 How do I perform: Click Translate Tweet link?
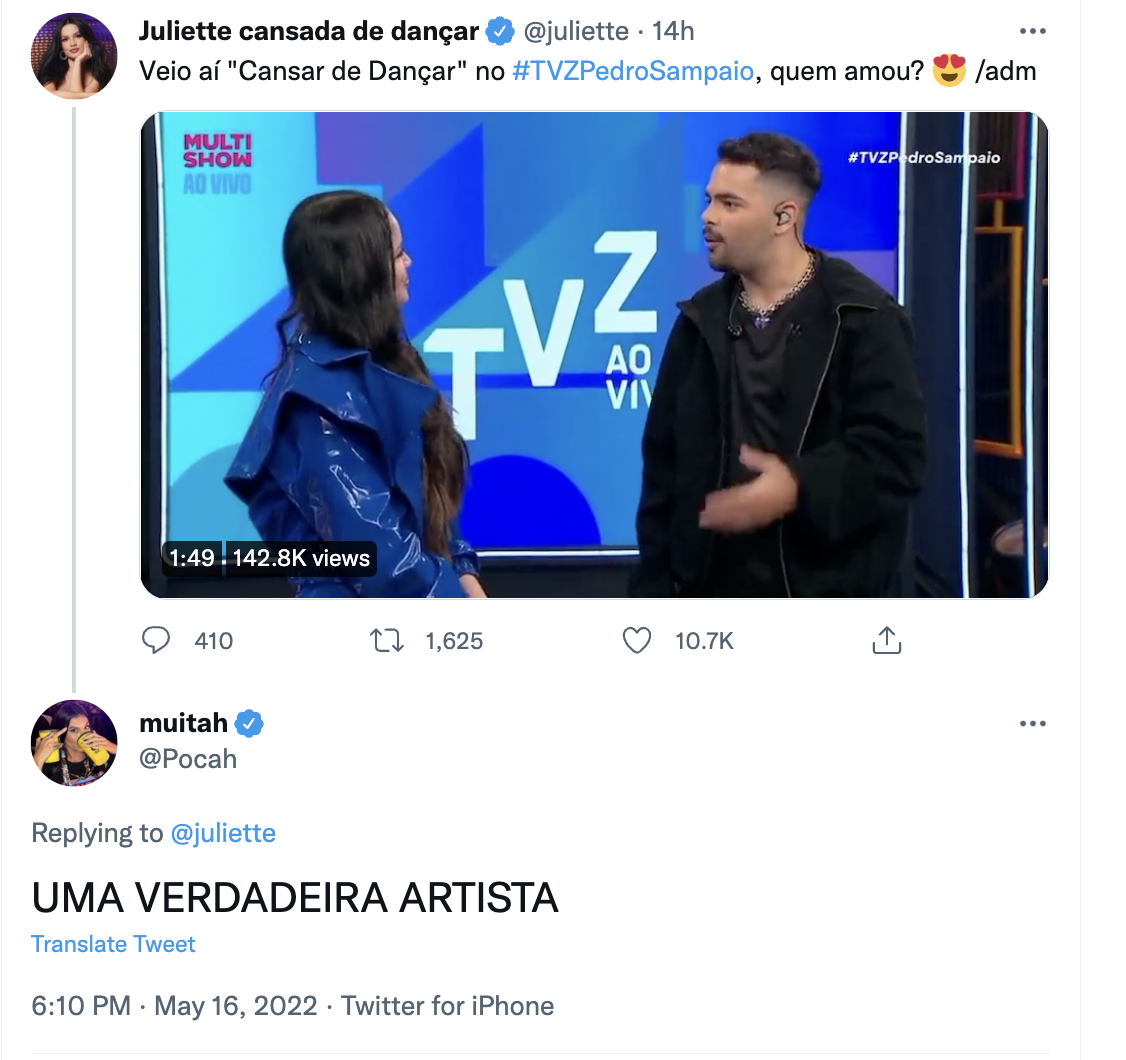pos(114,944)
